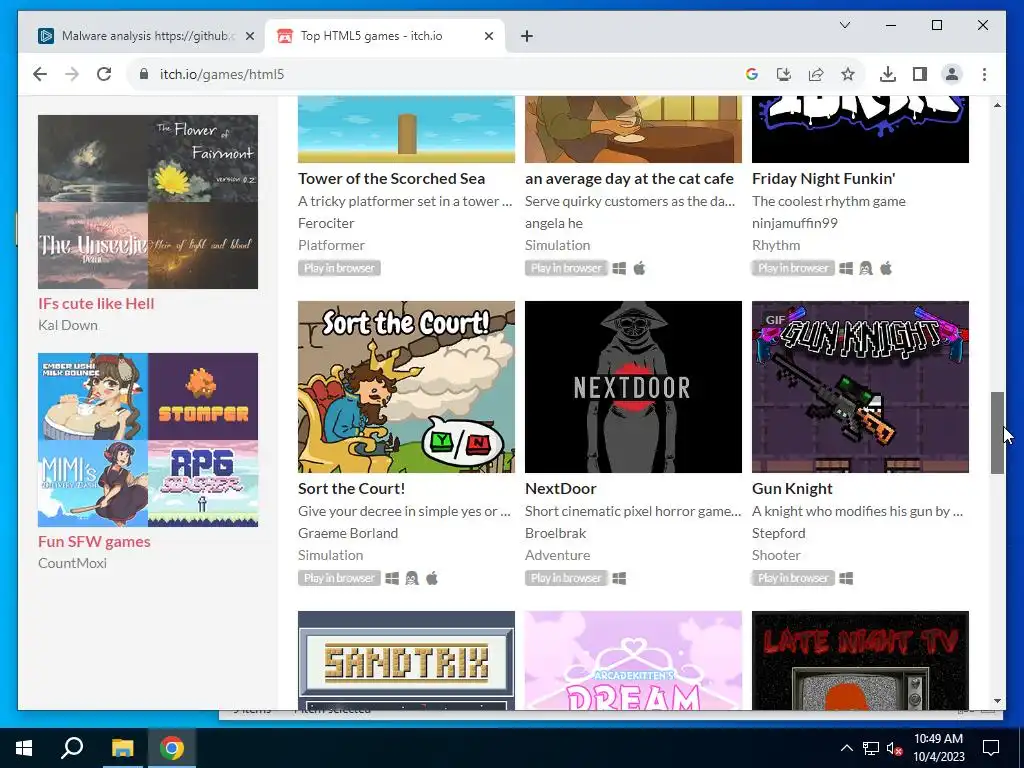Image resolution: width=1024 pixels, height=768 pixels.
Task: Open the notification center icon
Action: click(x=991, y=748)
